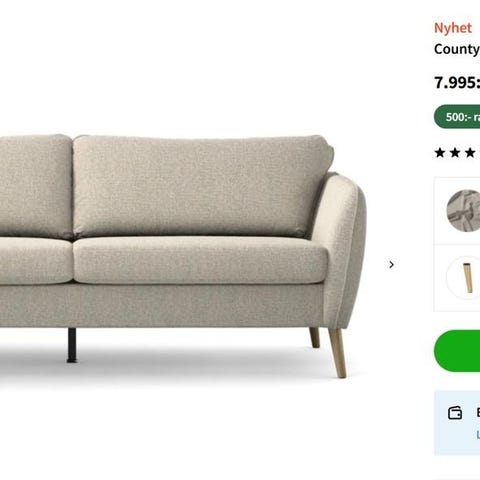The width and height of the screenshot is (480, 480).
Task: Follow the blue link in payment box
Action: [478, 435]
